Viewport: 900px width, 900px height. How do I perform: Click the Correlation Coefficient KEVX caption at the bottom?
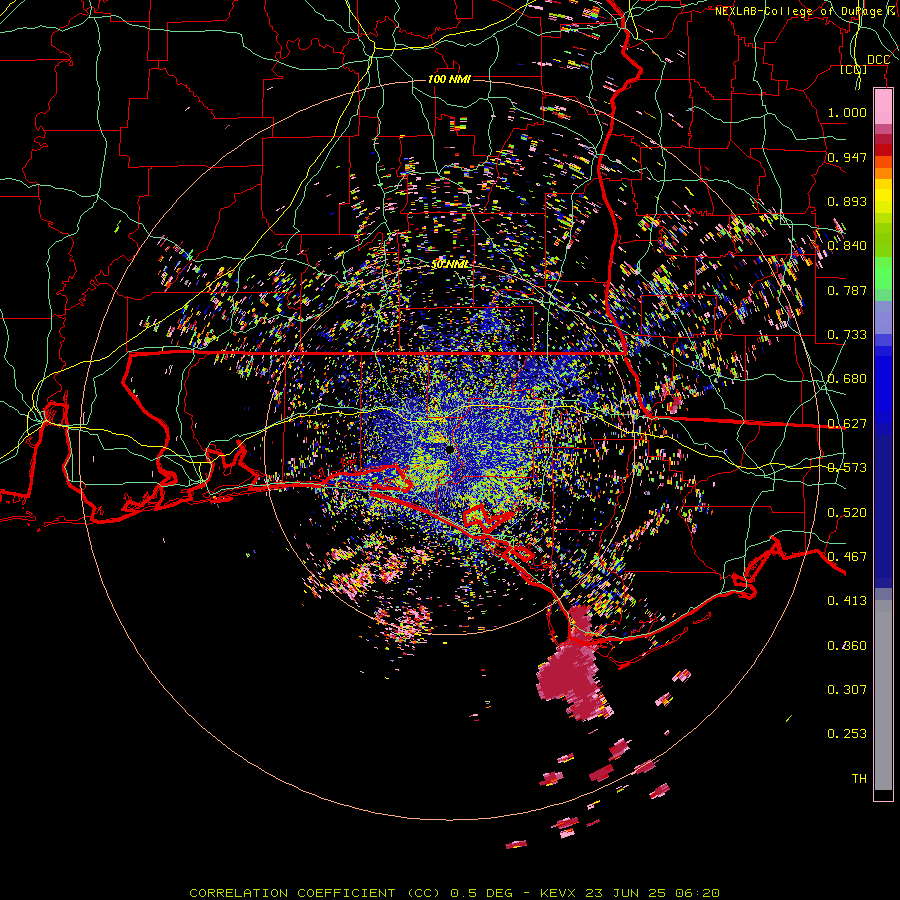(454, 893)
